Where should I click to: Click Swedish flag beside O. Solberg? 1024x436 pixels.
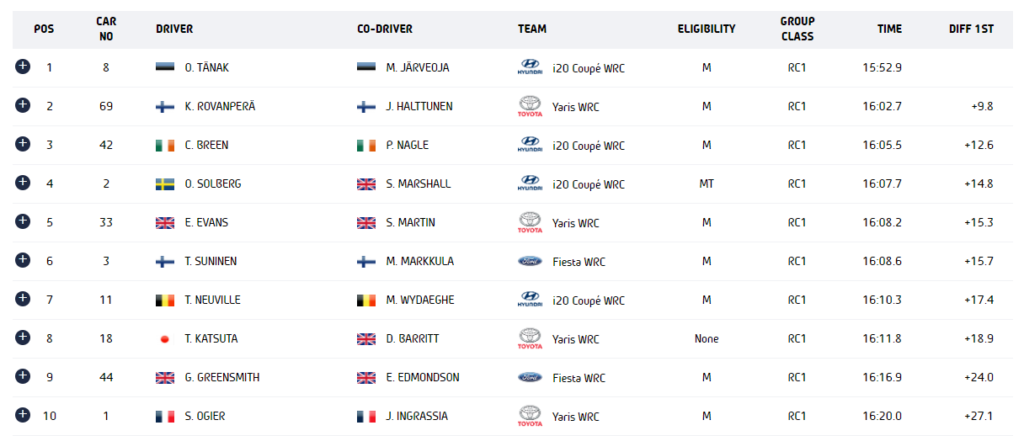point(165,184)
